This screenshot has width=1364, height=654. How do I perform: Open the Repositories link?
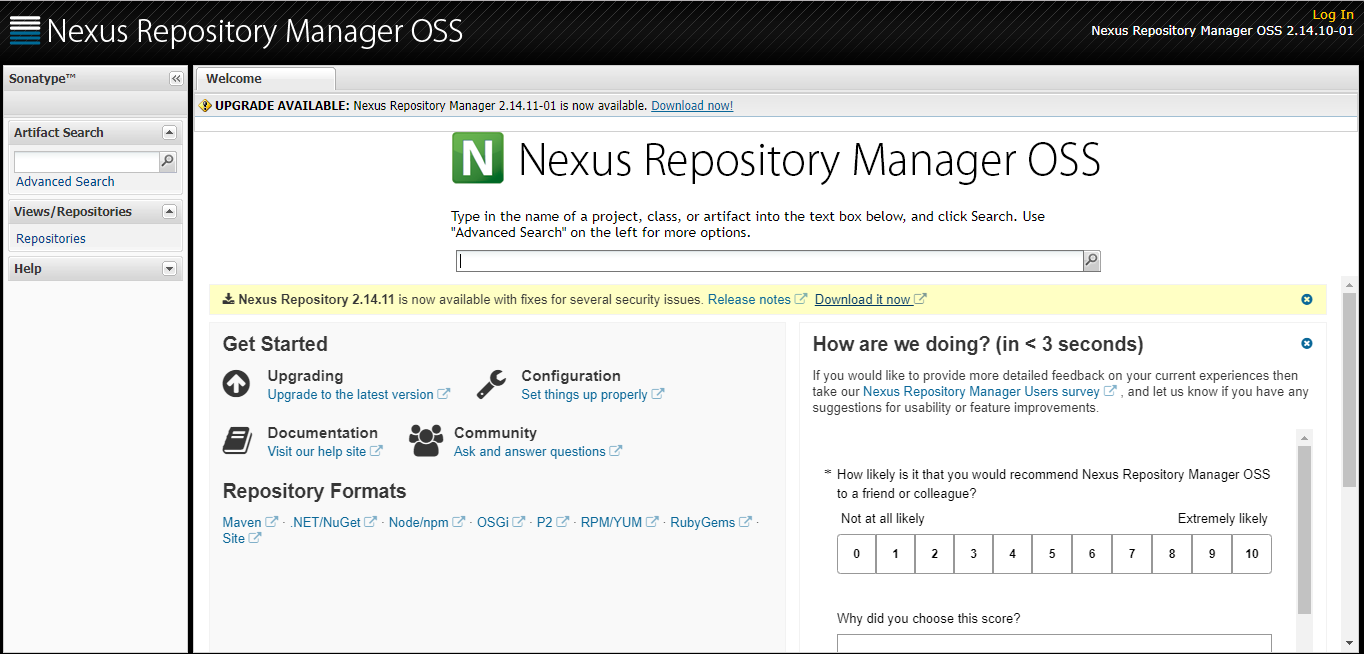[x=51, y=239]
